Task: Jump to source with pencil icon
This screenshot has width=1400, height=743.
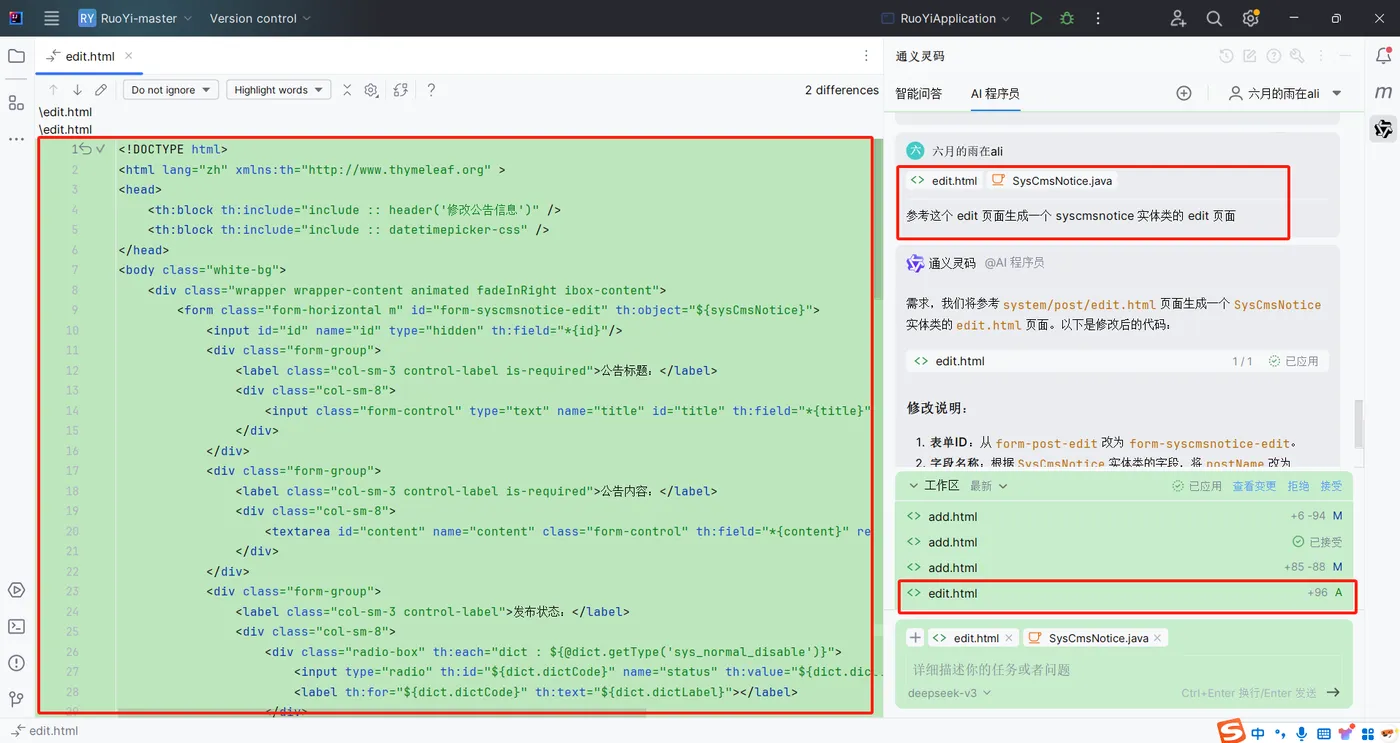Action: pyautogui.click(x=101, y=90)
